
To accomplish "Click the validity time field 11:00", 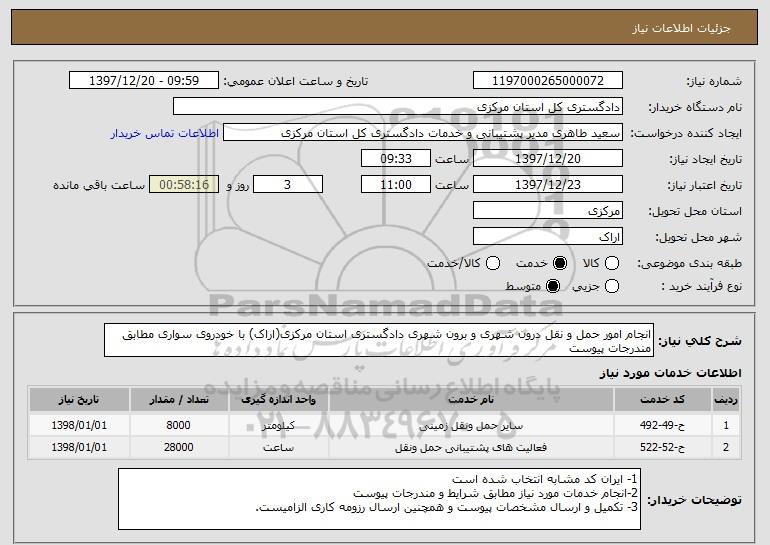I will click(396, 185).
